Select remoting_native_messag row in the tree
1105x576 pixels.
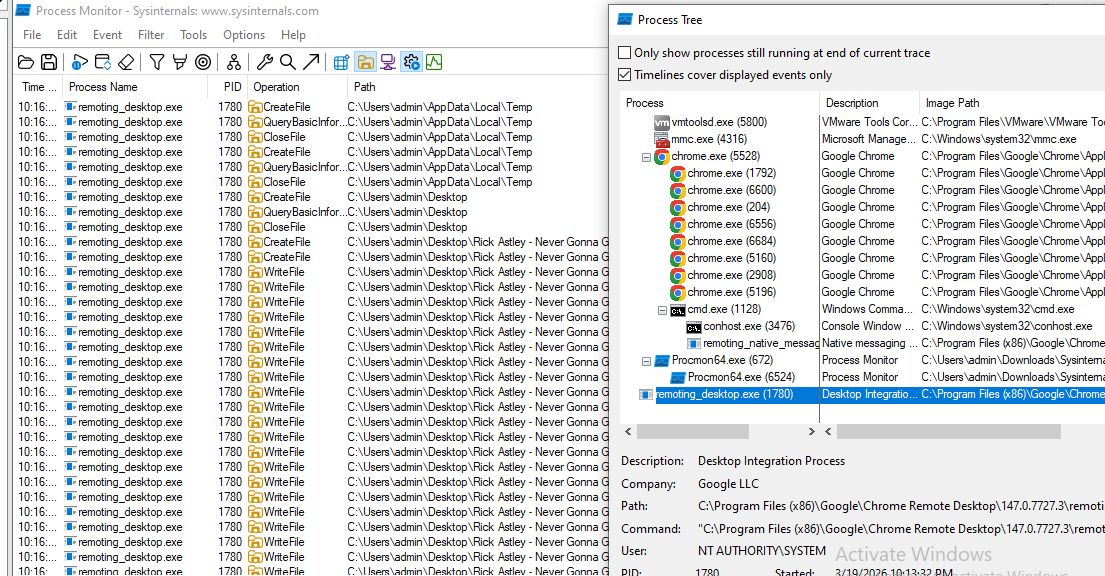pyautogui.click(x=761, y=343)
